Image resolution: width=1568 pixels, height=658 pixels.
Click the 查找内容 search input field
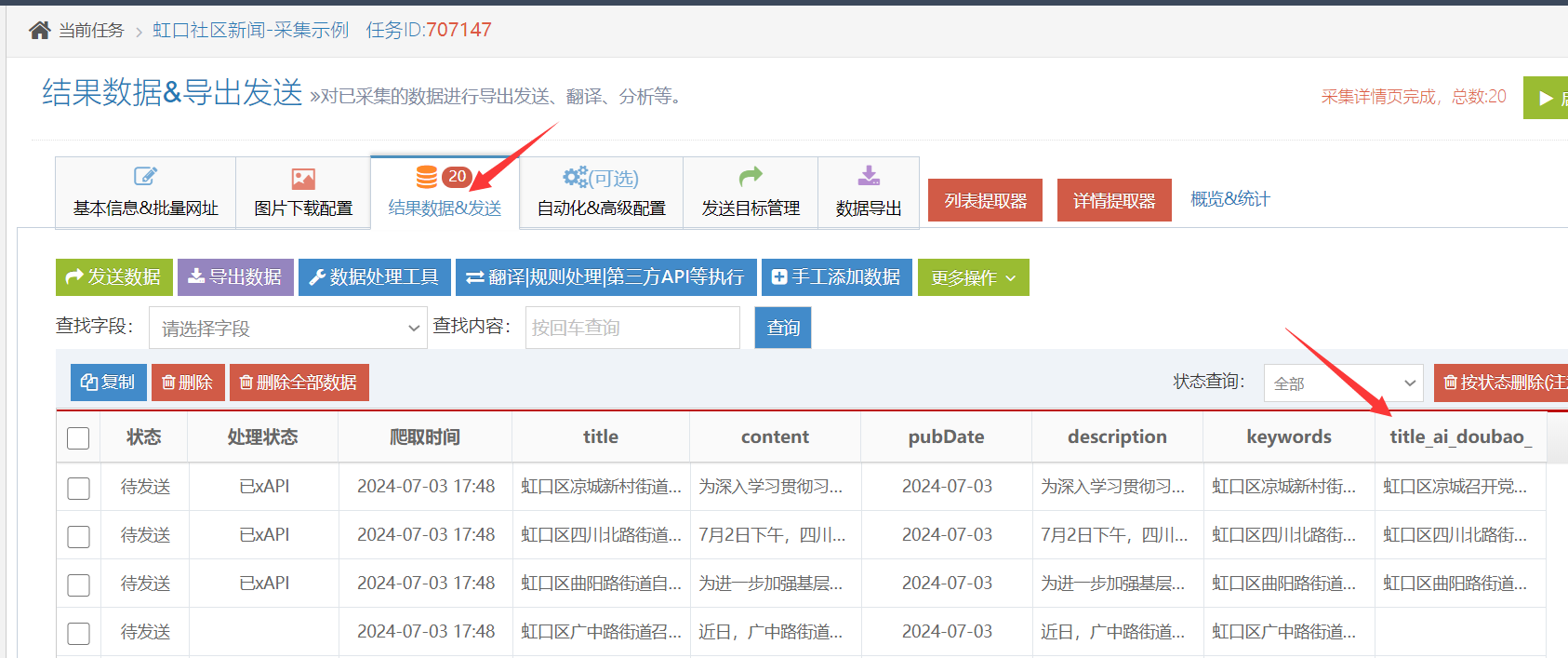coord(632,328)
